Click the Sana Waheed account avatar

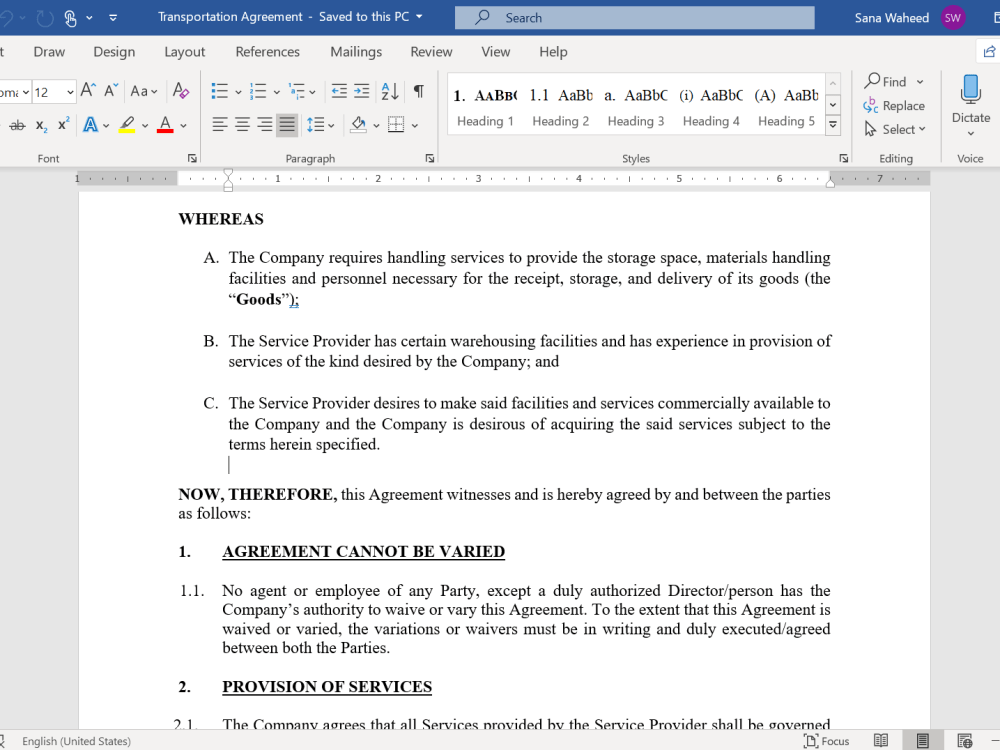pyautogui.click(x=953, y=18)
